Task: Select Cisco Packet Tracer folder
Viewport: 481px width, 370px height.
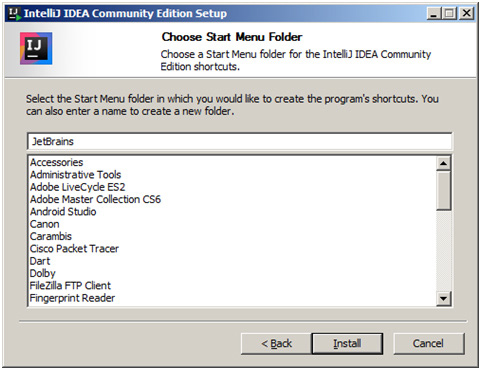Action: pyautogui.click(x=74, y=249)
